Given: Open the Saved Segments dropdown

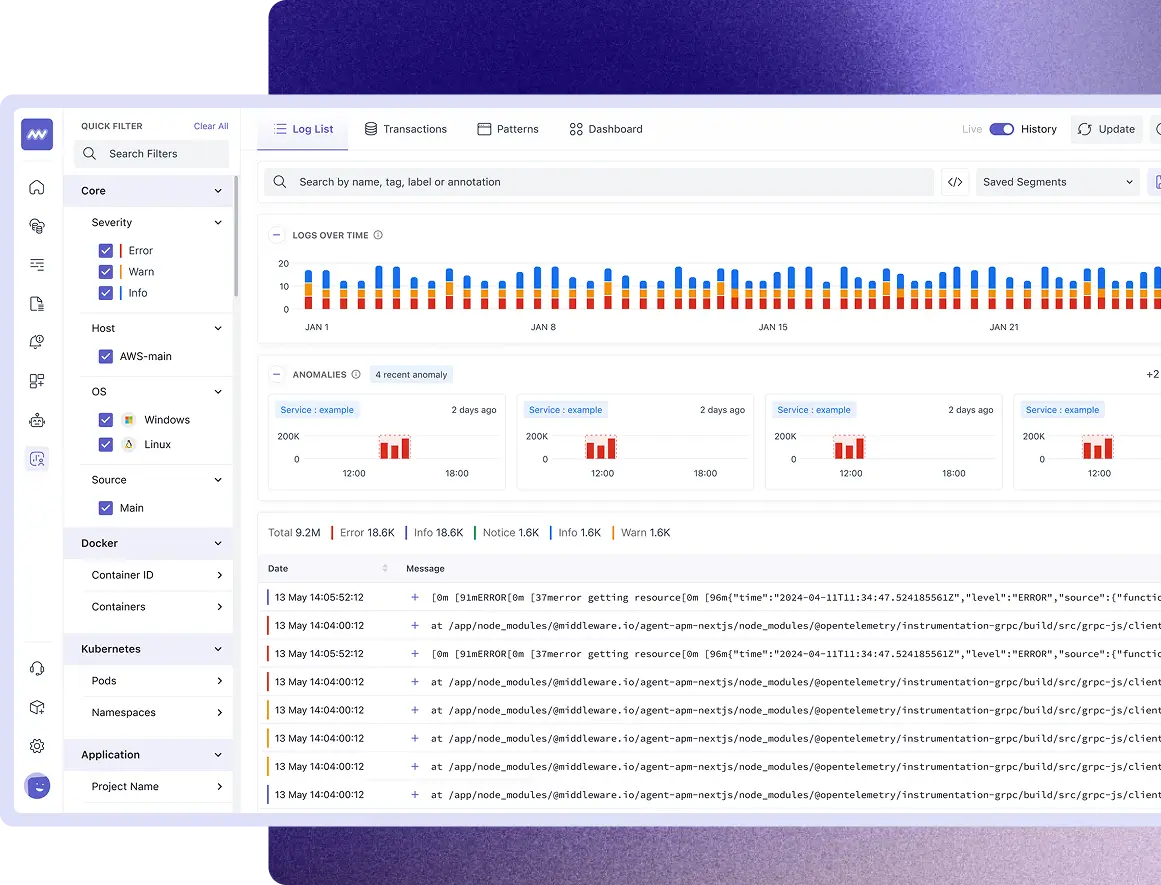Looking at the screenshot, I should [x=1058, y=182].
